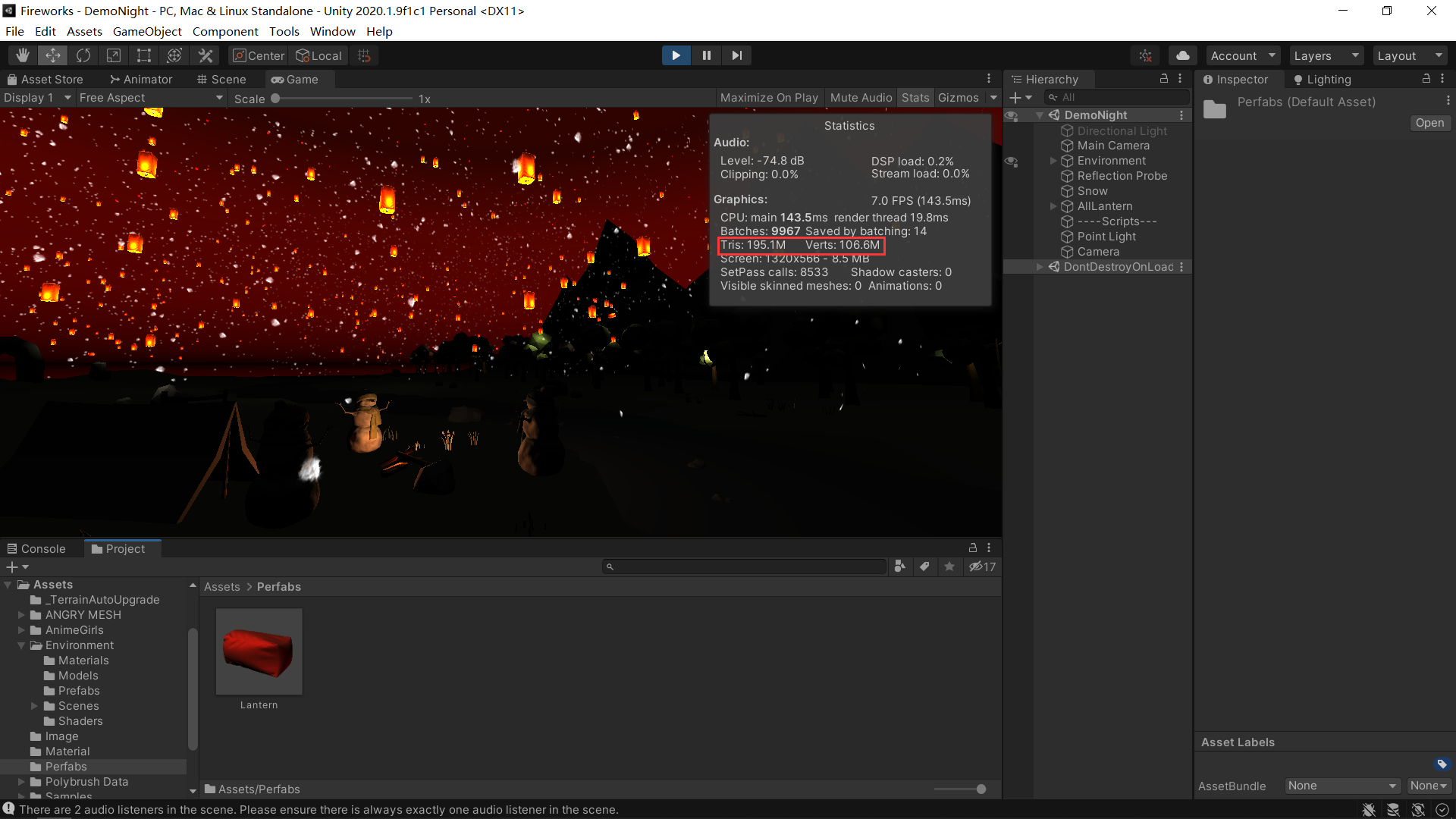Click the search-by-type icon in Project search bar
Screen dimensions: 1456x819
pyautogui.click(x=900, y=566)
